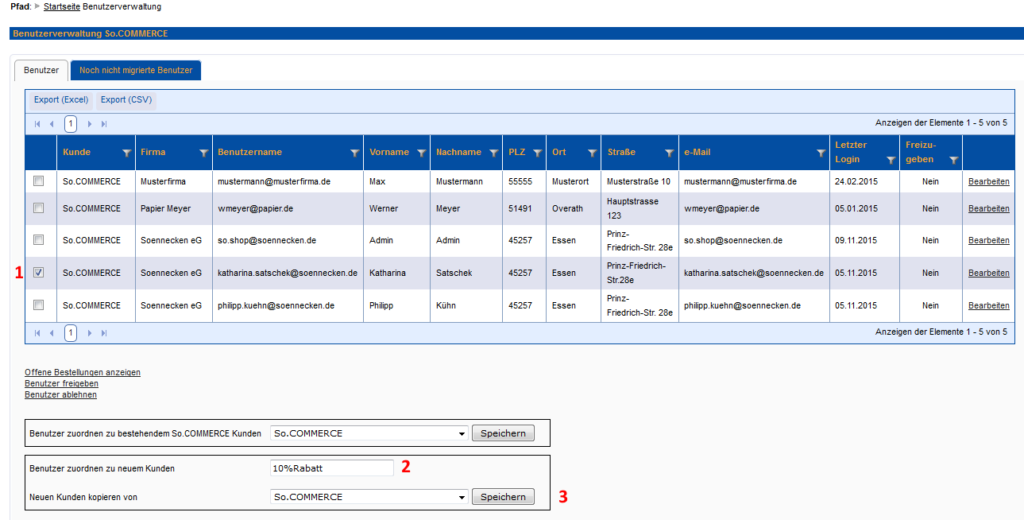Screen dimensions: 1024x520
Task: Open existing So.COMMERCE Kunden dropdown
Action: pyautogui.click(x=369, y=433)
